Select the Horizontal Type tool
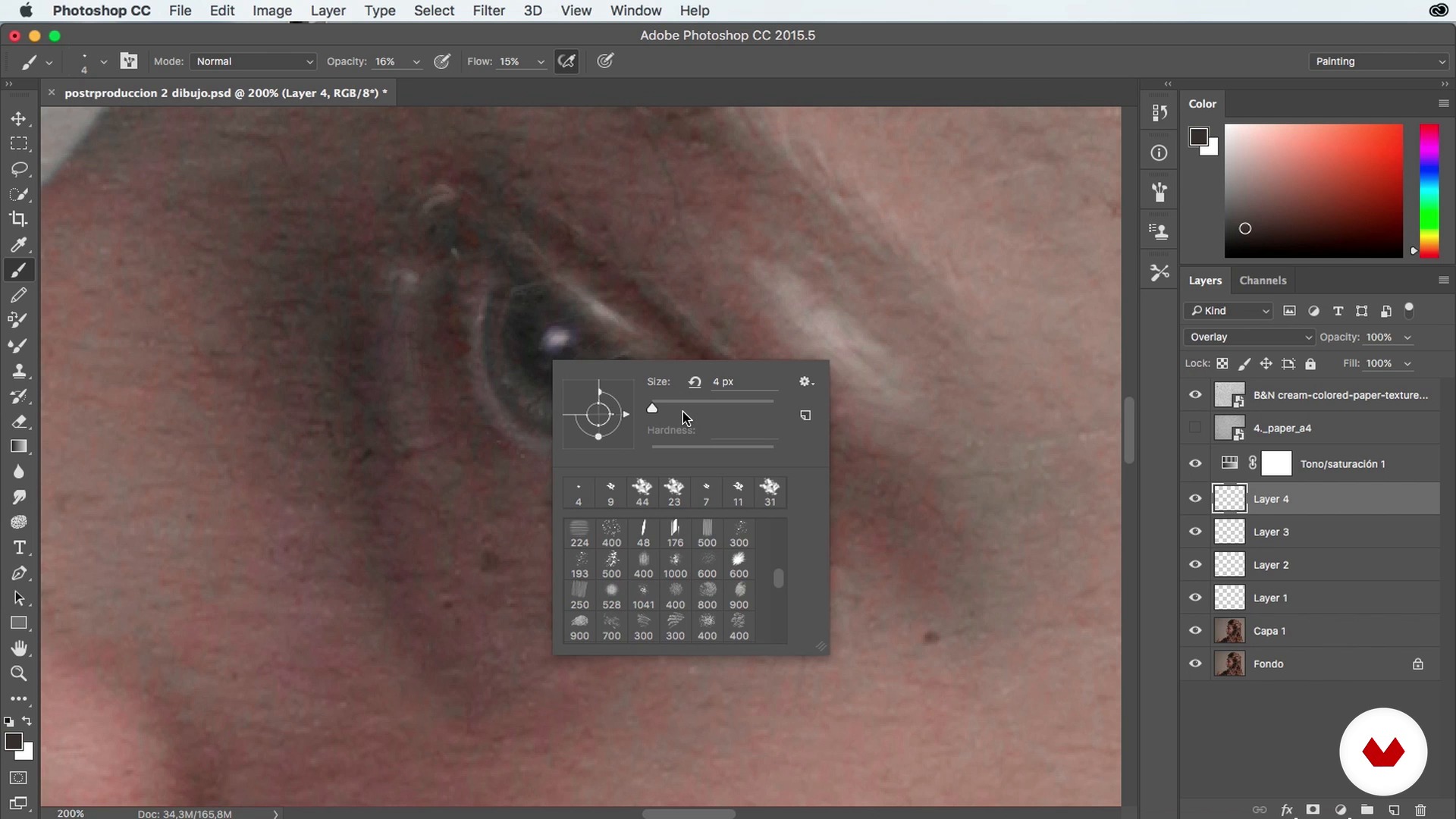The height and width of the screenshot is (819, 1456). pos(19,548)
